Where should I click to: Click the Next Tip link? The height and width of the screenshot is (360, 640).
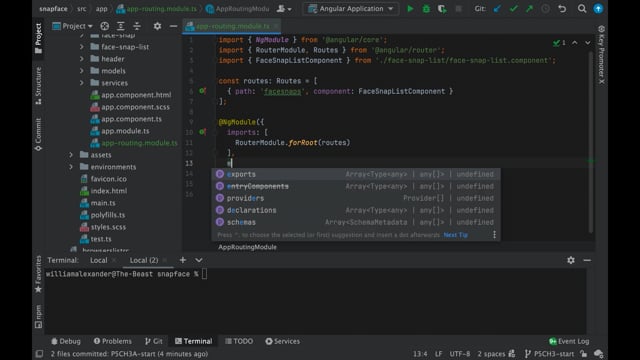(456, 235)
